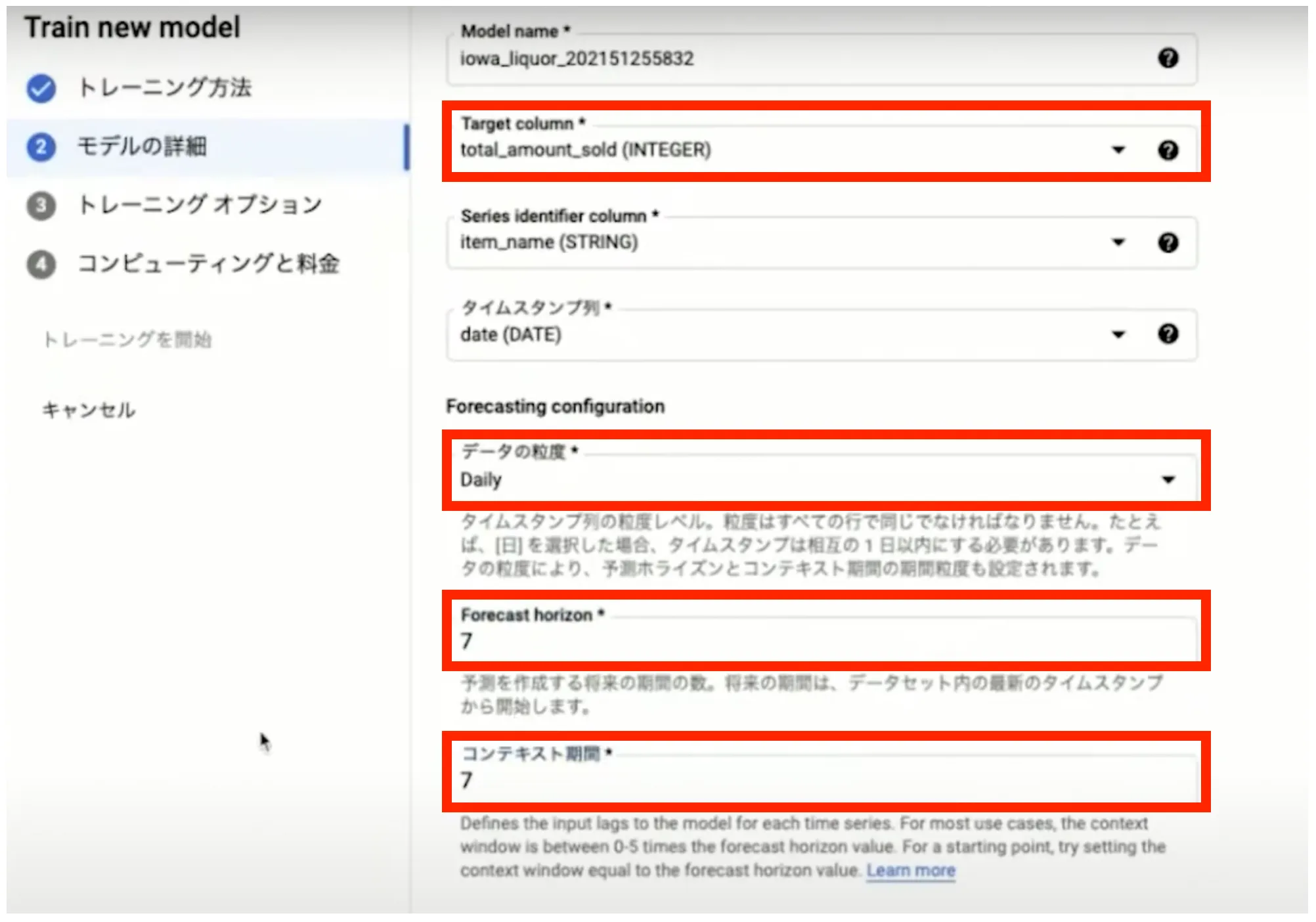Expand the データの粒度 dropdown arrow
Viewport: 1316px width, 922px height.
(x=1168, y=479)
